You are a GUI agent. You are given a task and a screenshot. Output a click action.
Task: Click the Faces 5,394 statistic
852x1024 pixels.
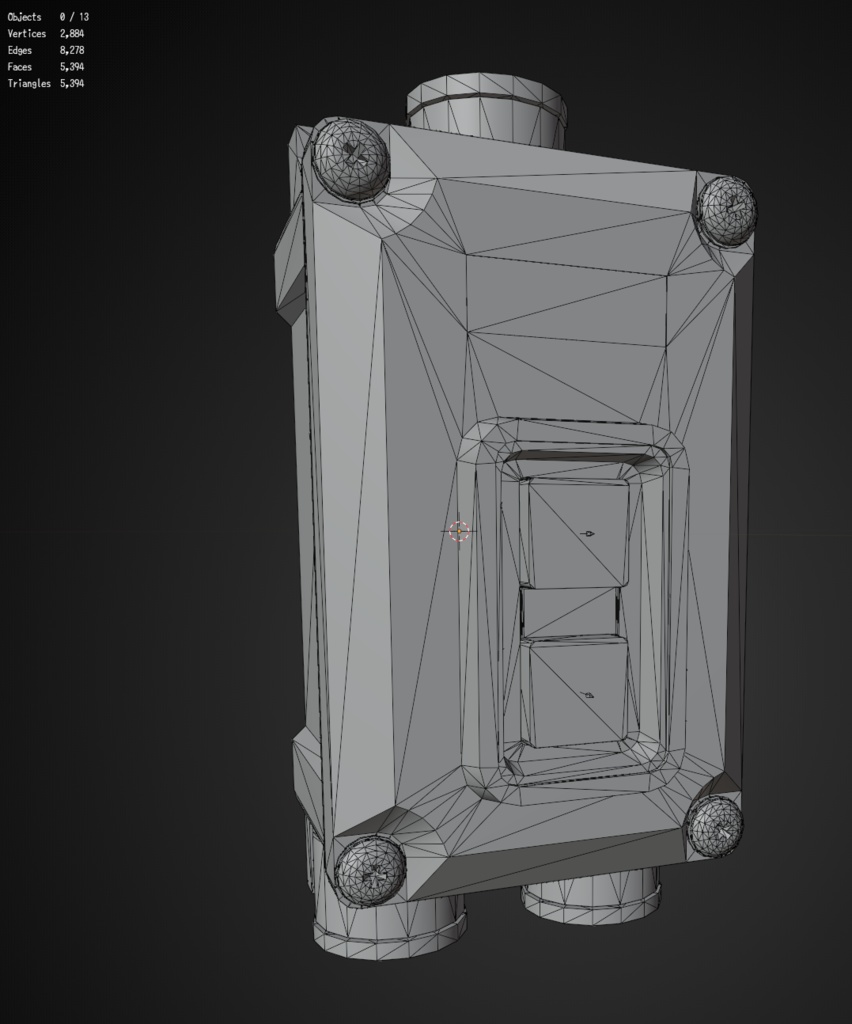point(46,67)
